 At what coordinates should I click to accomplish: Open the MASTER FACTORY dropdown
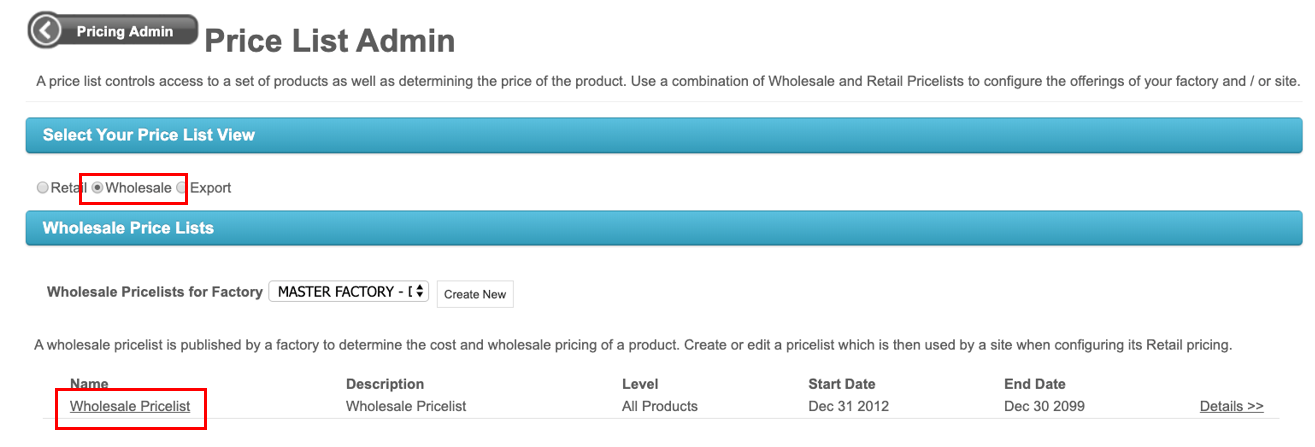(349, 292)
